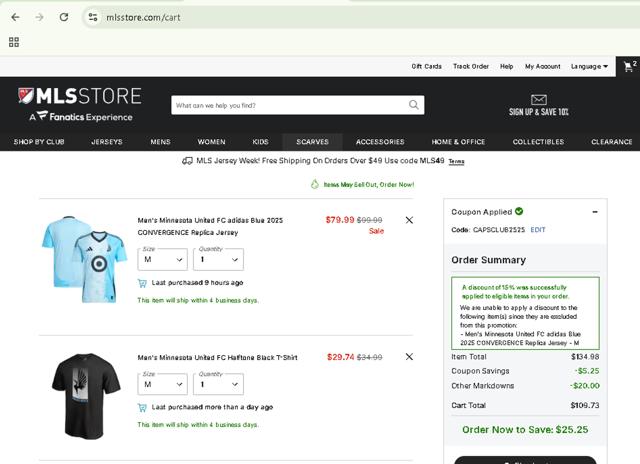This screenshot has width=640, height=464.
Task: Remove the Halftone Black T-Shirt from cart
Action: click(x=409, y=357)
